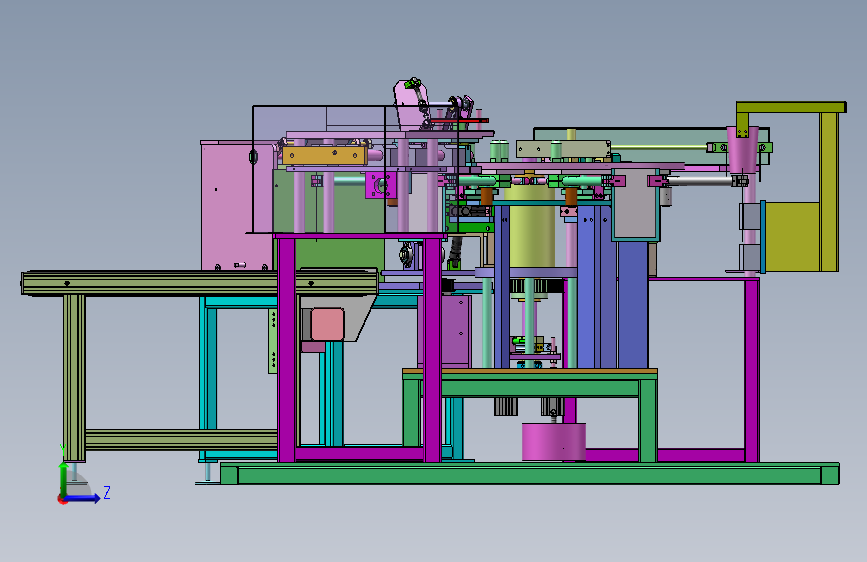
Task: Select the tan horizontal bar at upper left
Action: tap(325, 155)
